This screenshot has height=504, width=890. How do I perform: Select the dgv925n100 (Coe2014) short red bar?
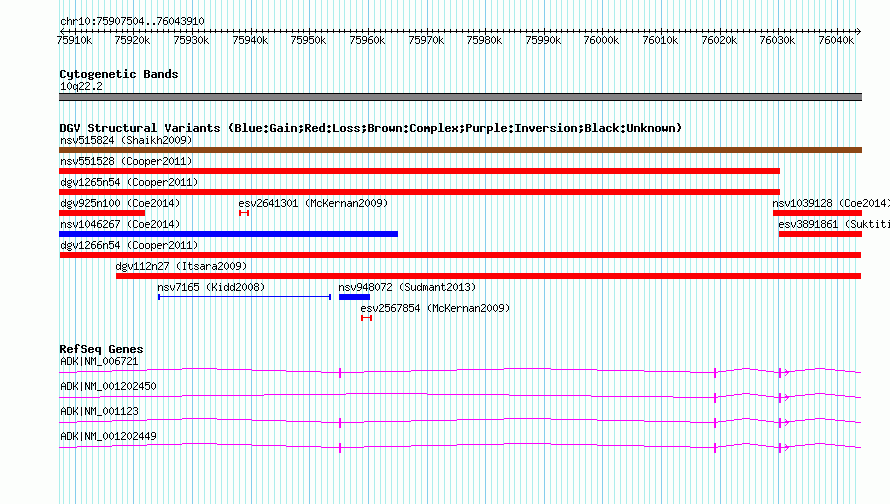102,213
